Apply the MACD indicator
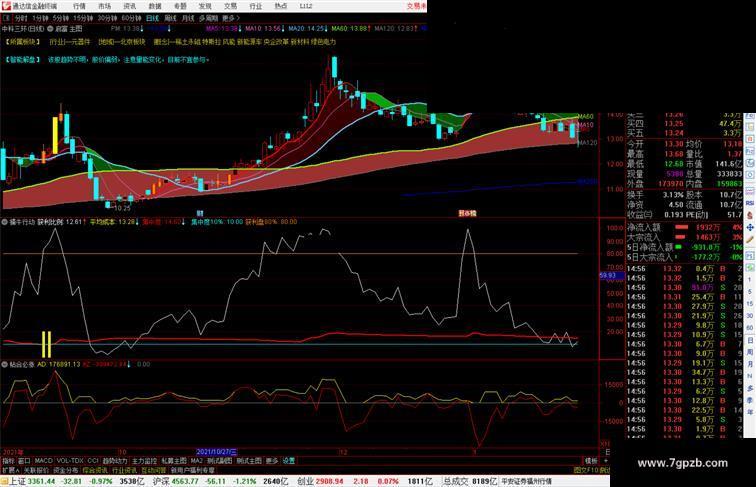Image resolution: width=756 pixels, height=487 pixels. pyautogui.click(x=43, y=461)
